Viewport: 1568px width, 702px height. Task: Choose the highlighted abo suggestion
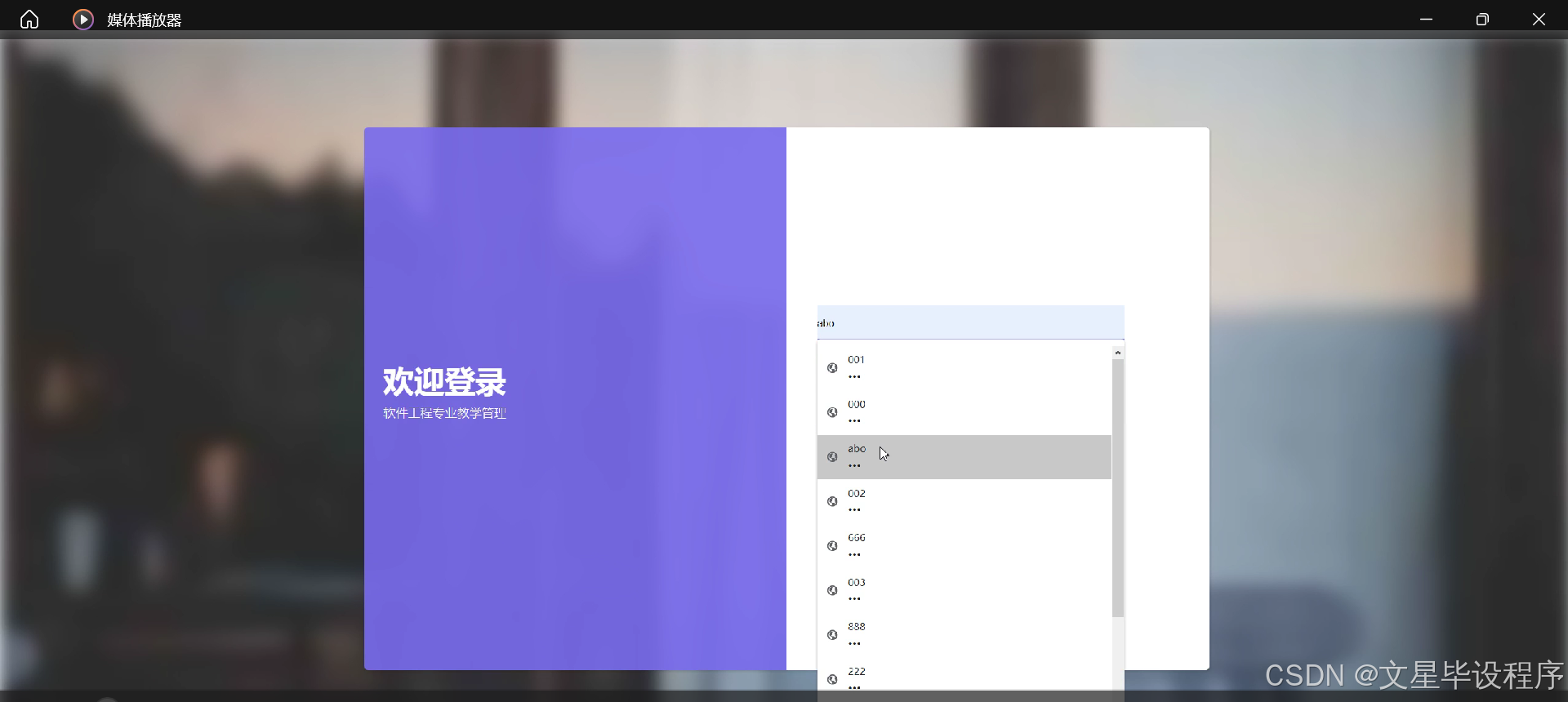[964, 456]
